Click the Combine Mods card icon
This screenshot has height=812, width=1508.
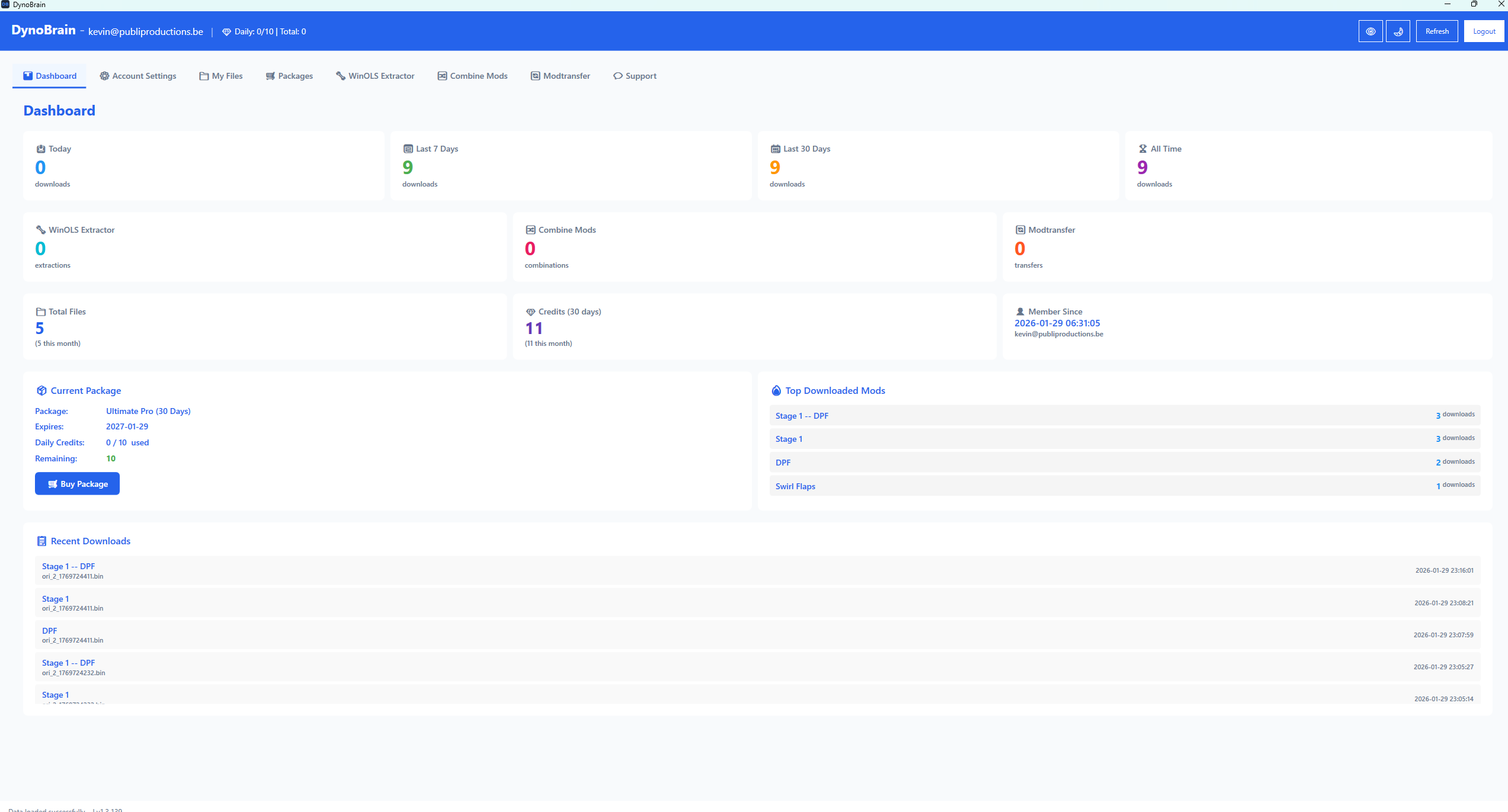530,230
